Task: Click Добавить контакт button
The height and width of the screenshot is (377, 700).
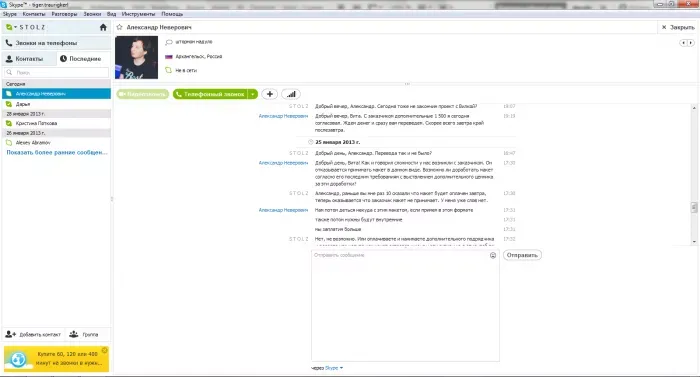Action: coord(33,334)
